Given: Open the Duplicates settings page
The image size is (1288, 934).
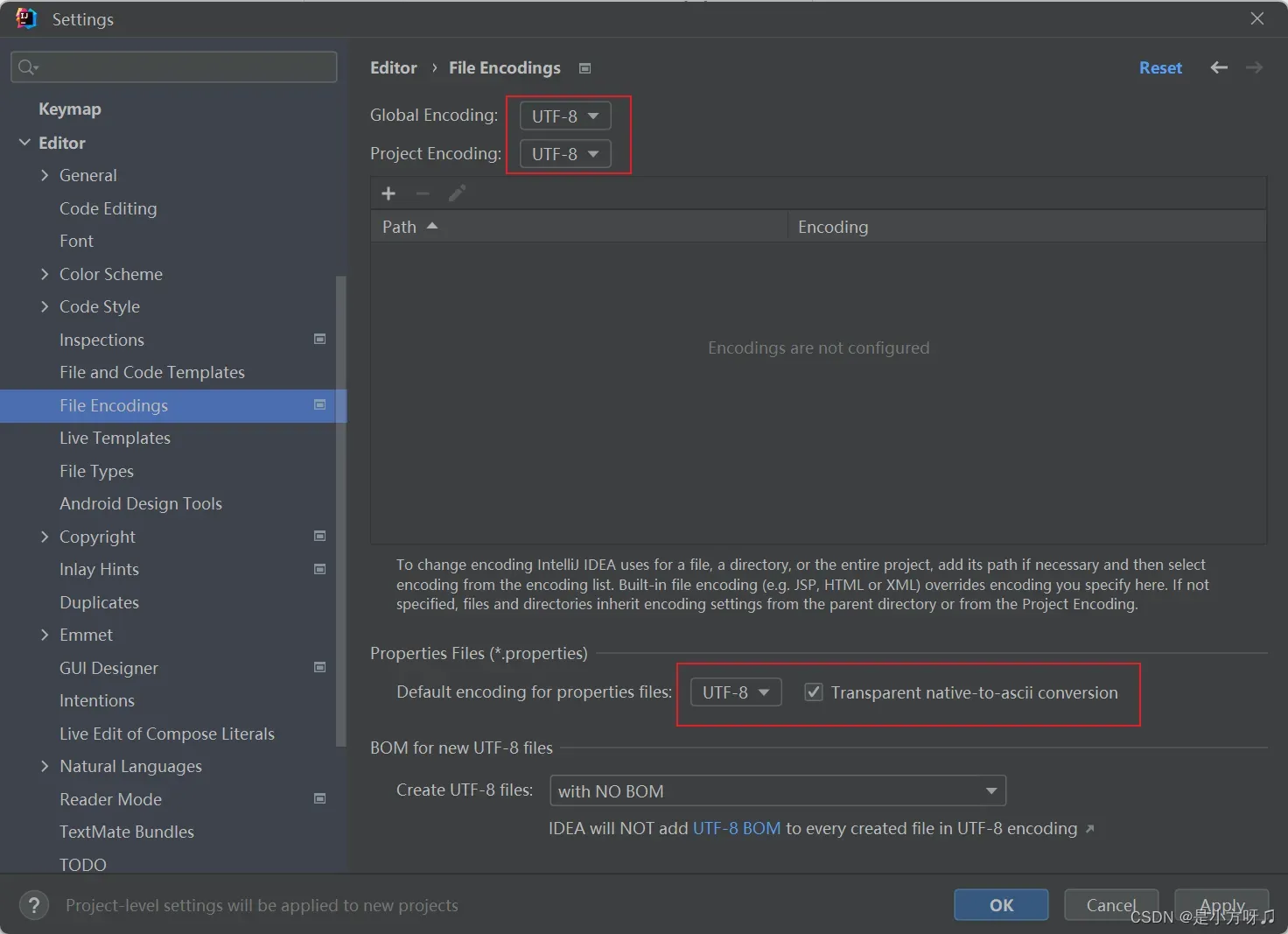Looking at the screenshot, I should pyautogui.click(x=99, y=602).
